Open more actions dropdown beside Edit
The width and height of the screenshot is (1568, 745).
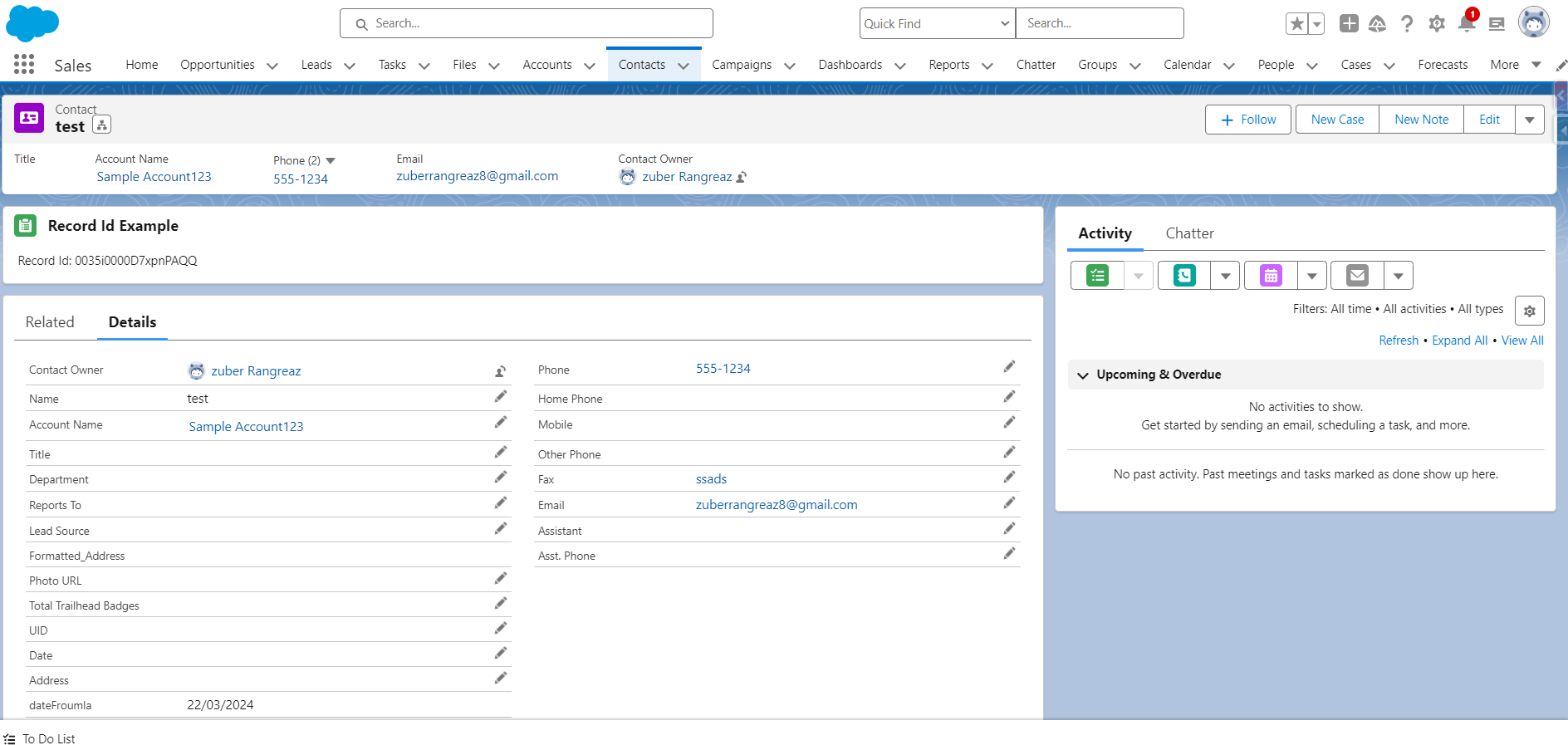[1529, 120]
